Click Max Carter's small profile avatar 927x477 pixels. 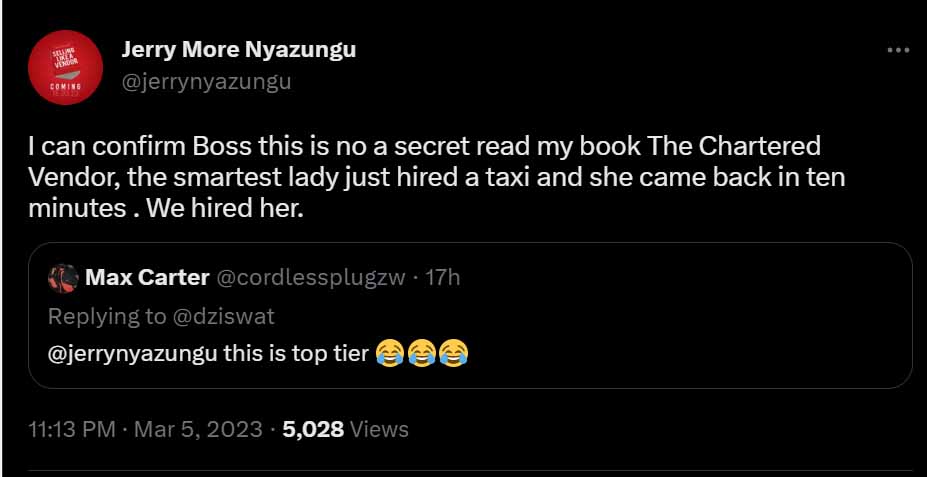coord(63,278)
